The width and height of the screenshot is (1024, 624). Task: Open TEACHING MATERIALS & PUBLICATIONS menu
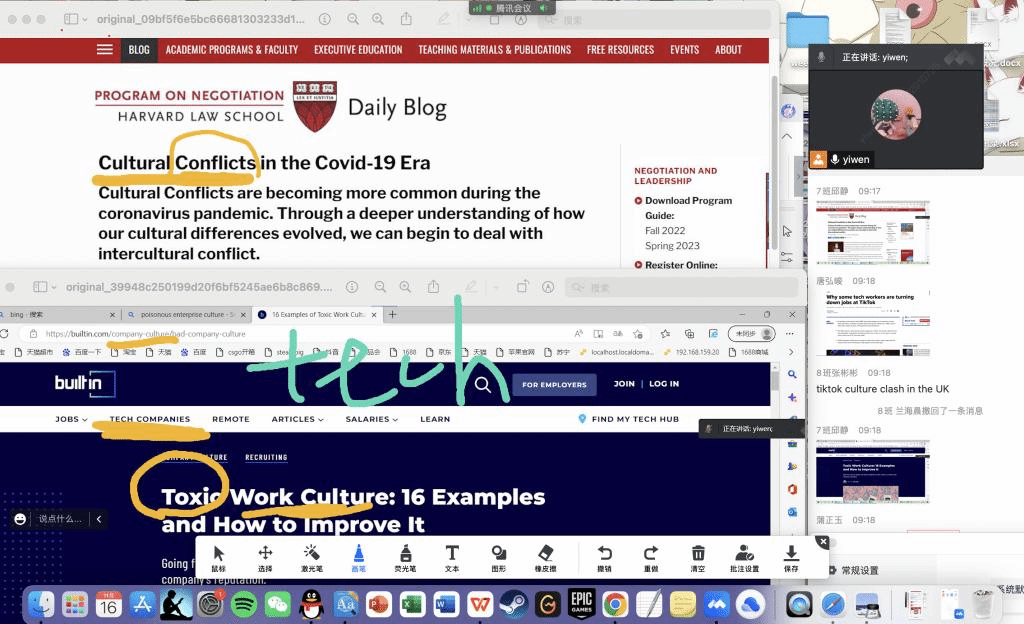(x=494, y=50)
